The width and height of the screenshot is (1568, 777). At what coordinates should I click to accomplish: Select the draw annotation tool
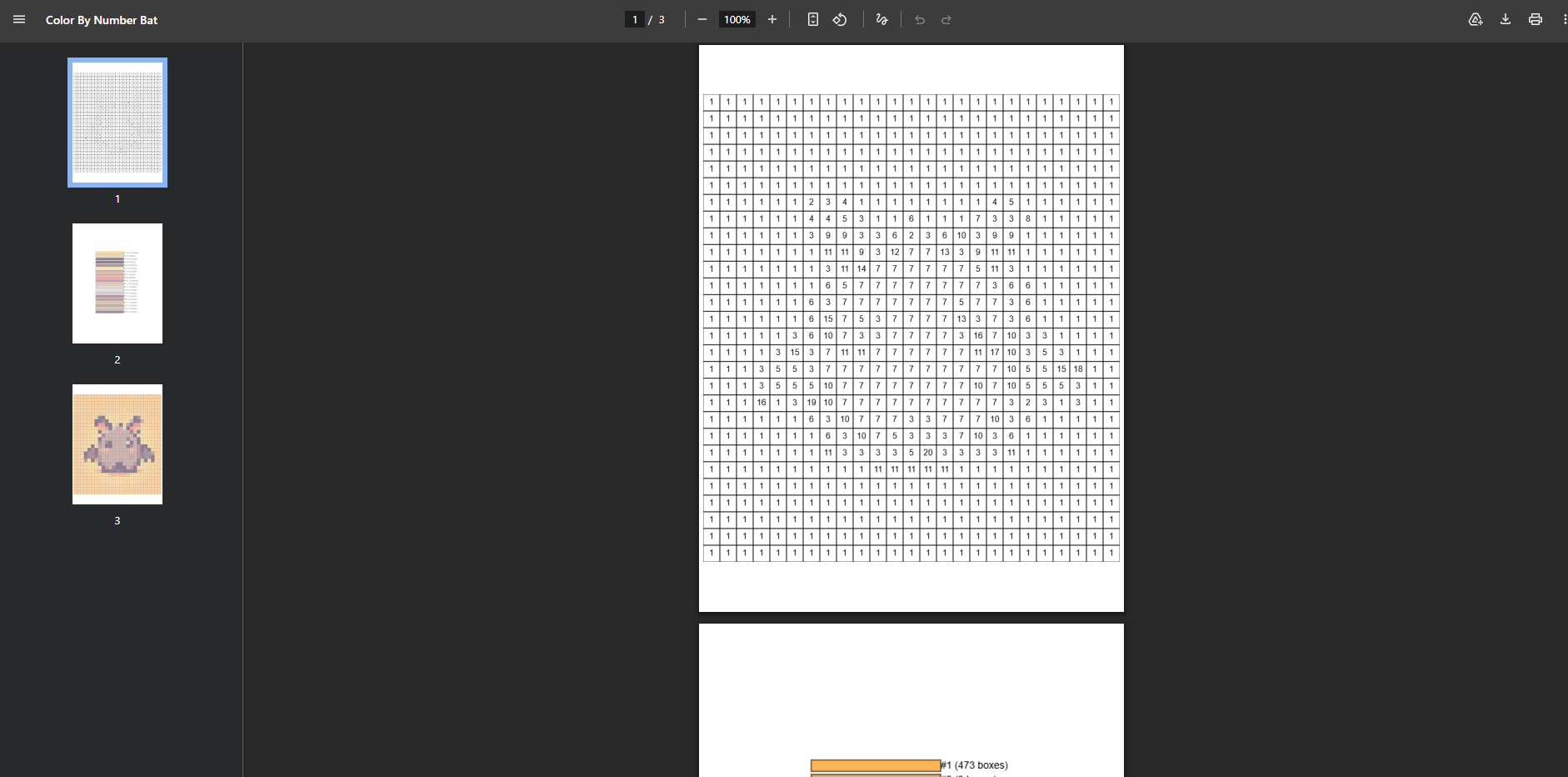(x=881, y=20)
